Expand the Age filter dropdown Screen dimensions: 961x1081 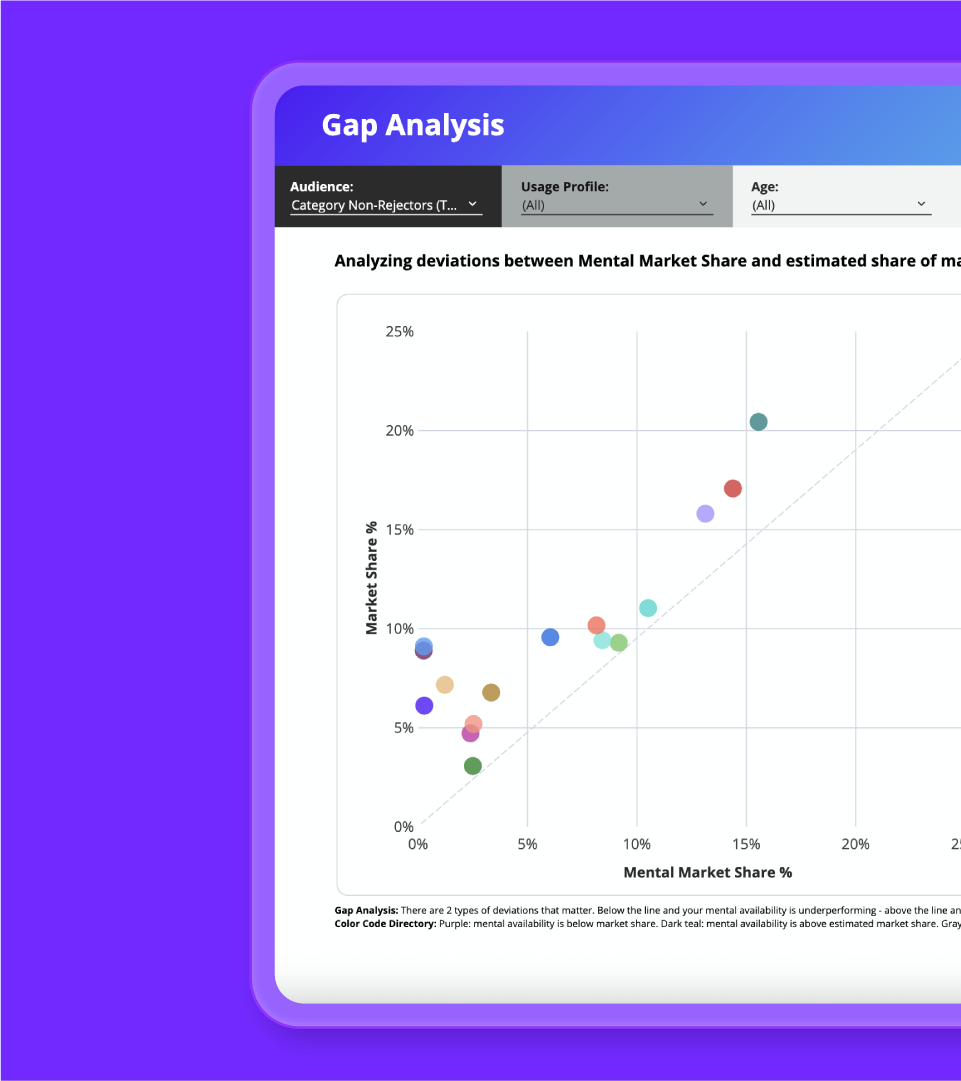coord(840,205)
